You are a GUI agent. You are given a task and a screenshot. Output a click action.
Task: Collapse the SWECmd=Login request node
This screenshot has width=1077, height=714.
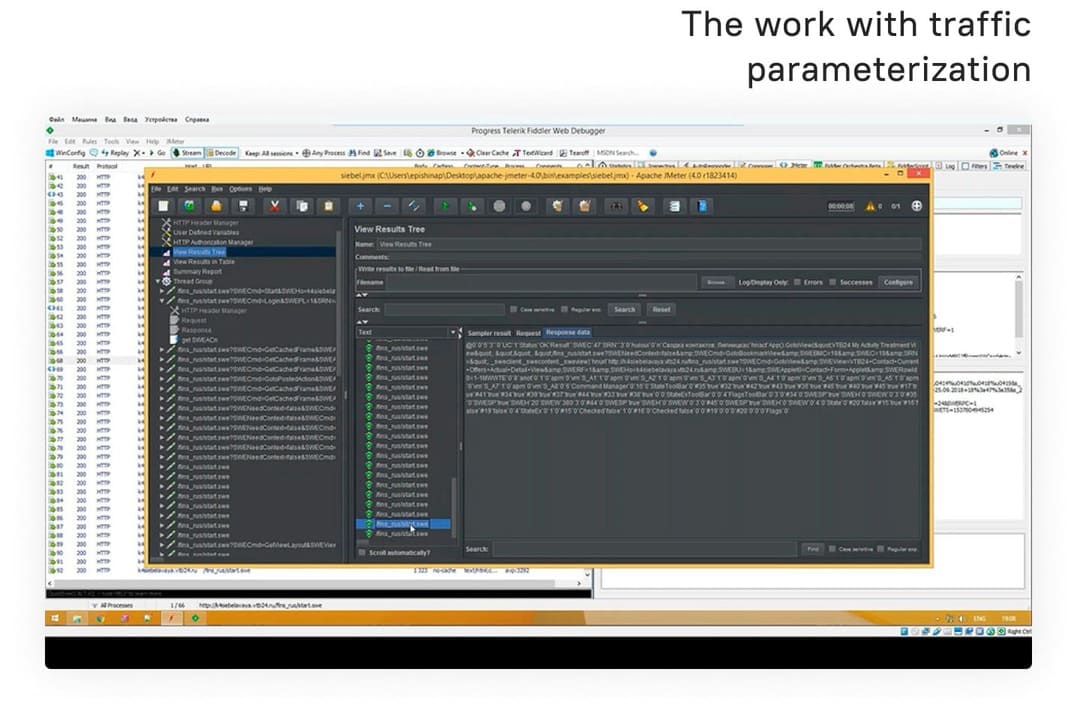pos(162,301)
